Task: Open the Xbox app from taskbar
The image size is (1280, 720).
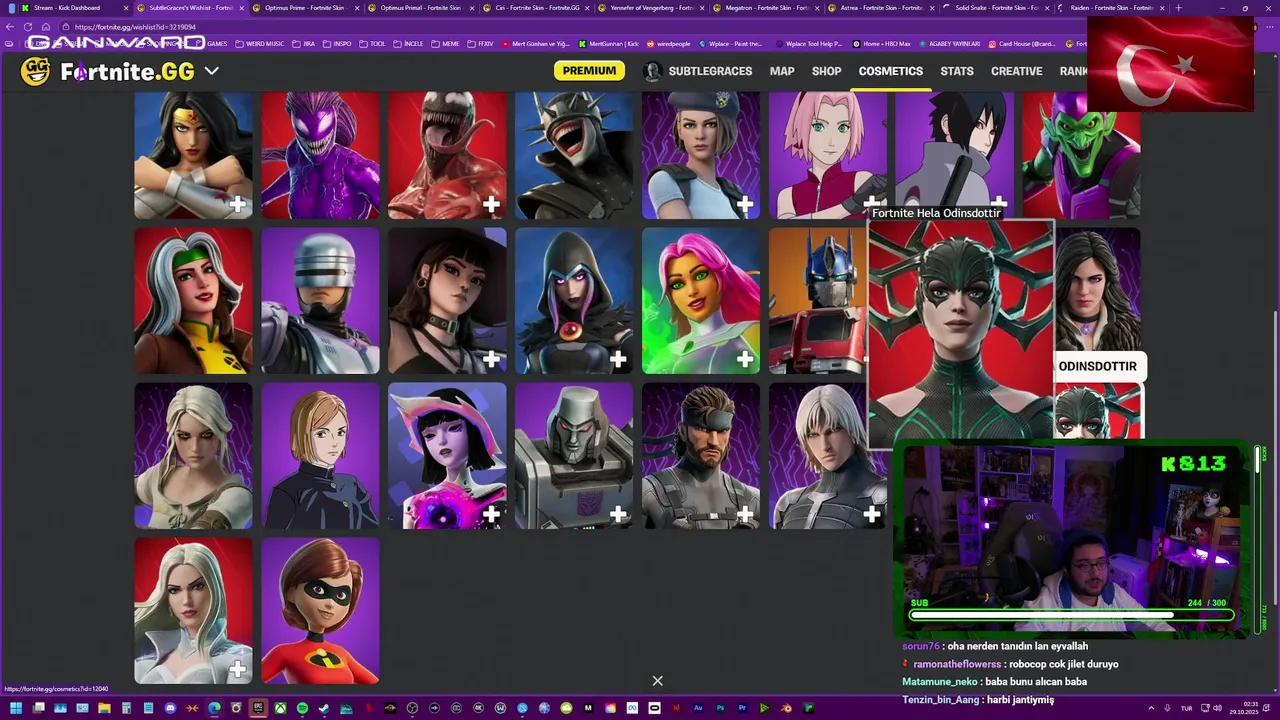Action: click(x=280, y=709)
